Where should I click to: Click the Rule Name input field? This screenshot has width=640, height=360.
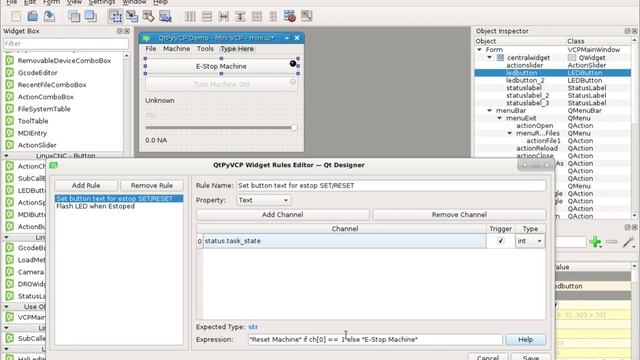[391, 185]
